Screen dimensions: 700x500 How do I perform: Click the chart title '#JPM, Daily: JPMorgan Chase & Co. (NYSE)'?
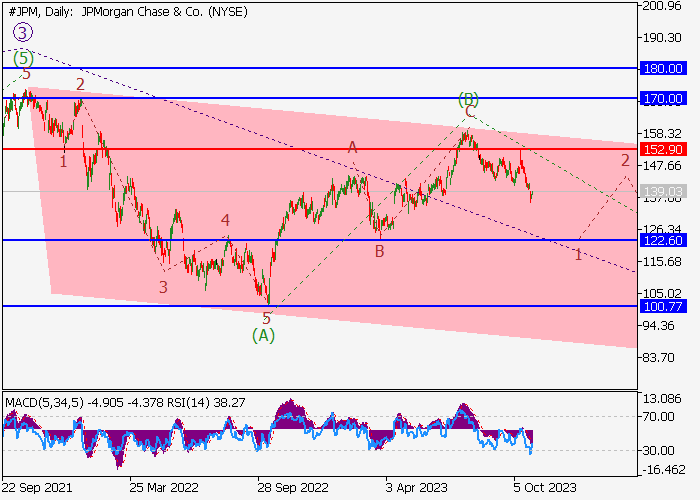pos(128,12)
